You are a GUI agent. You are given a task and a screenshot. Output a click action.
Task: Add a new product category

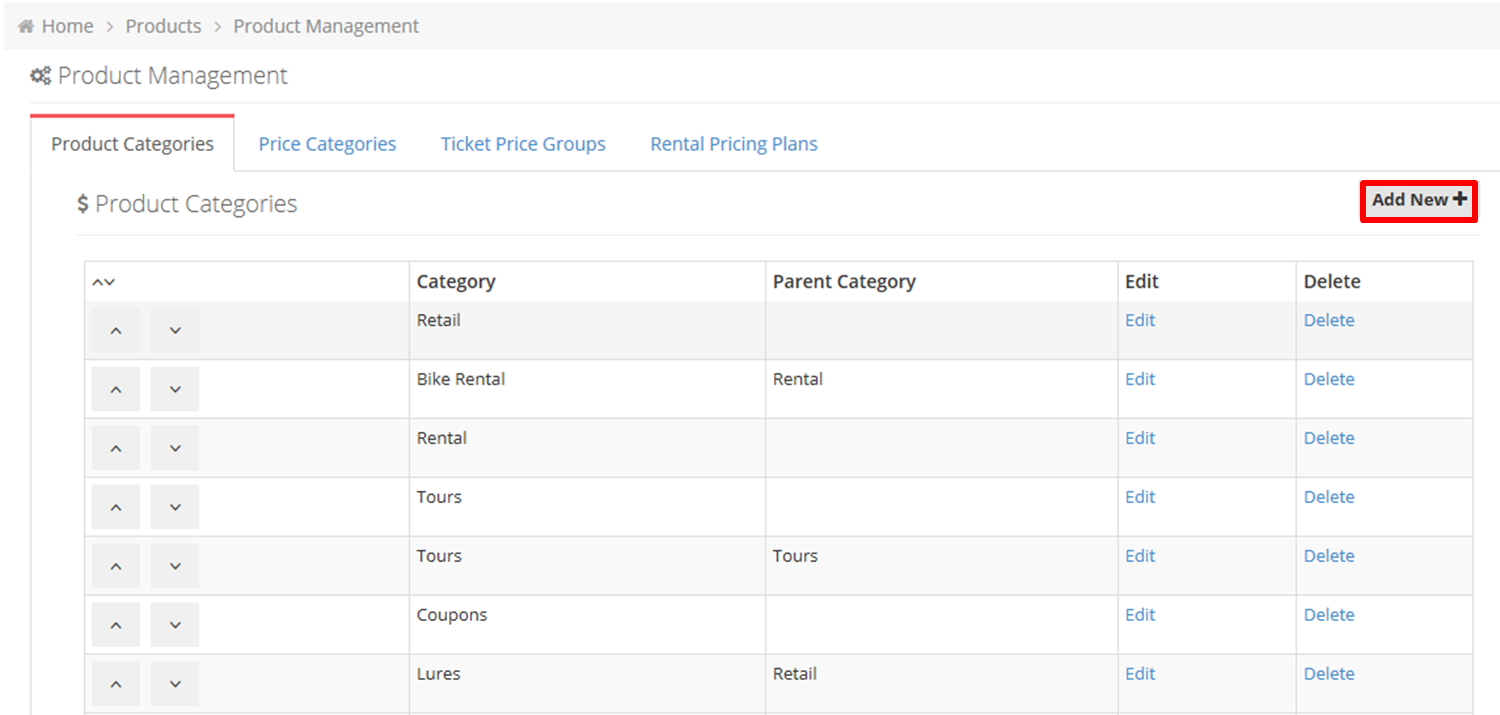1418,200
